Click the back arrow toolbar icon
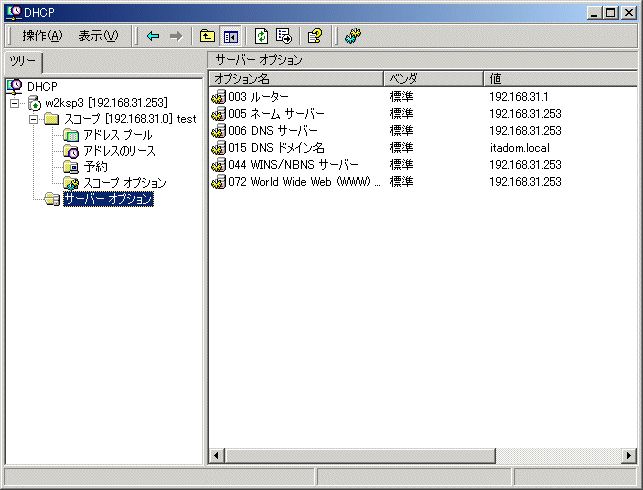Viewport: 643px width, 490px height. (153, 36)
